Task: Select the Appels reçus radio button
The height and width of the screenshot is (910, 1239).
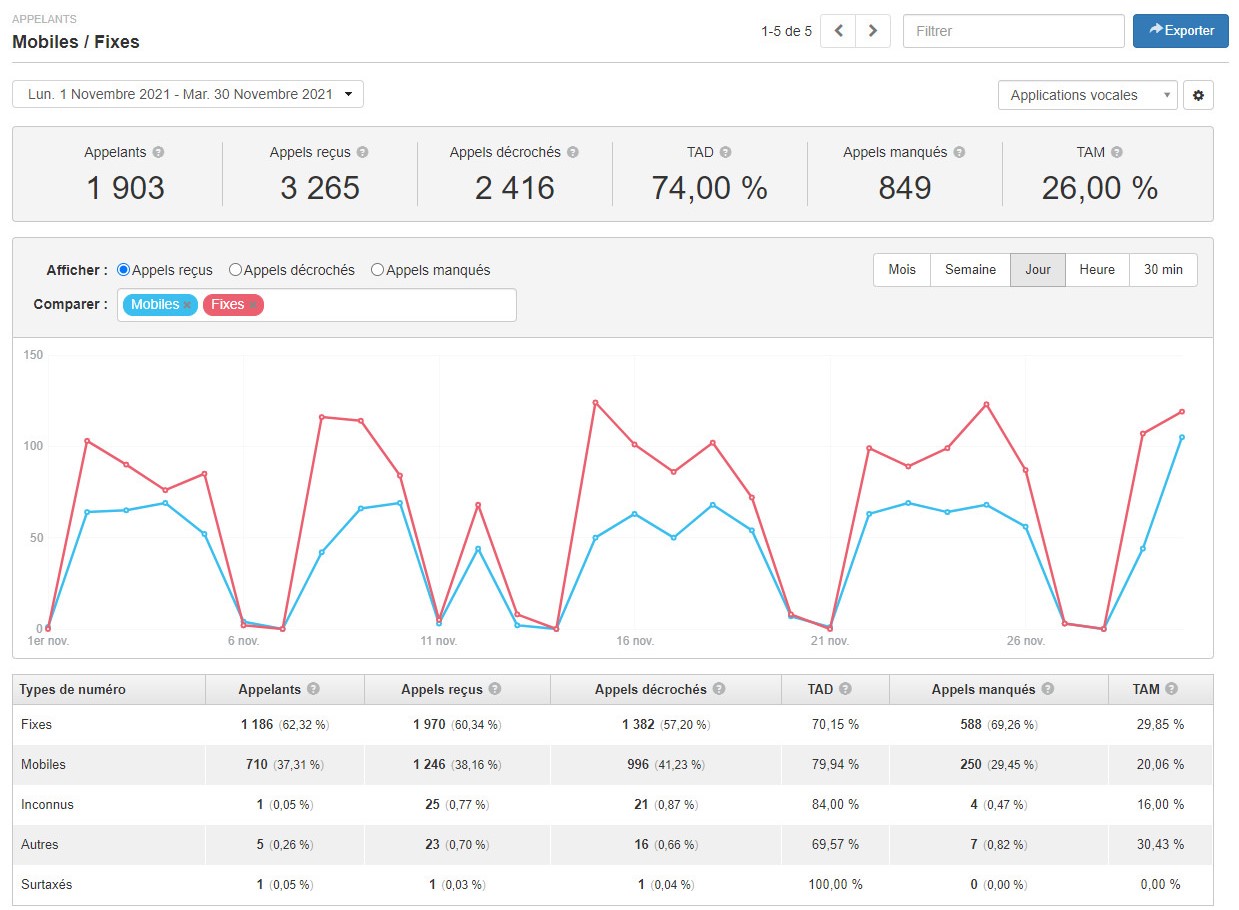Action: tap(124, 270)
